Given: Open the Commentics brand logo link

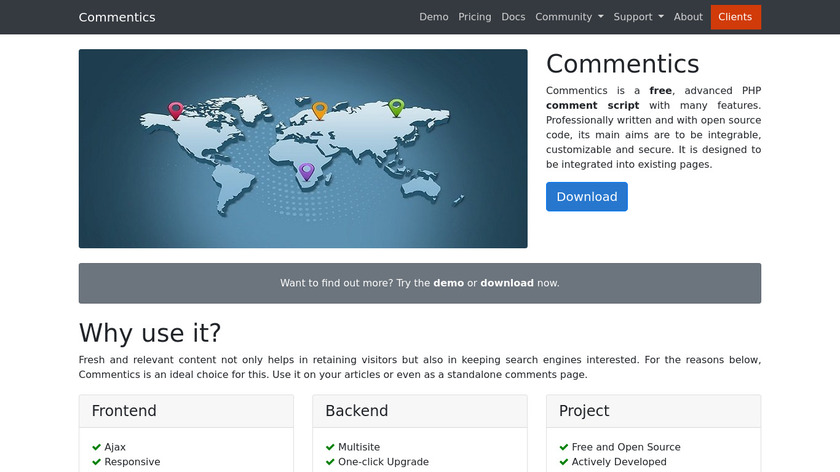Looking at the screenshot, I should pyautogui.click(x=117, y=17).
